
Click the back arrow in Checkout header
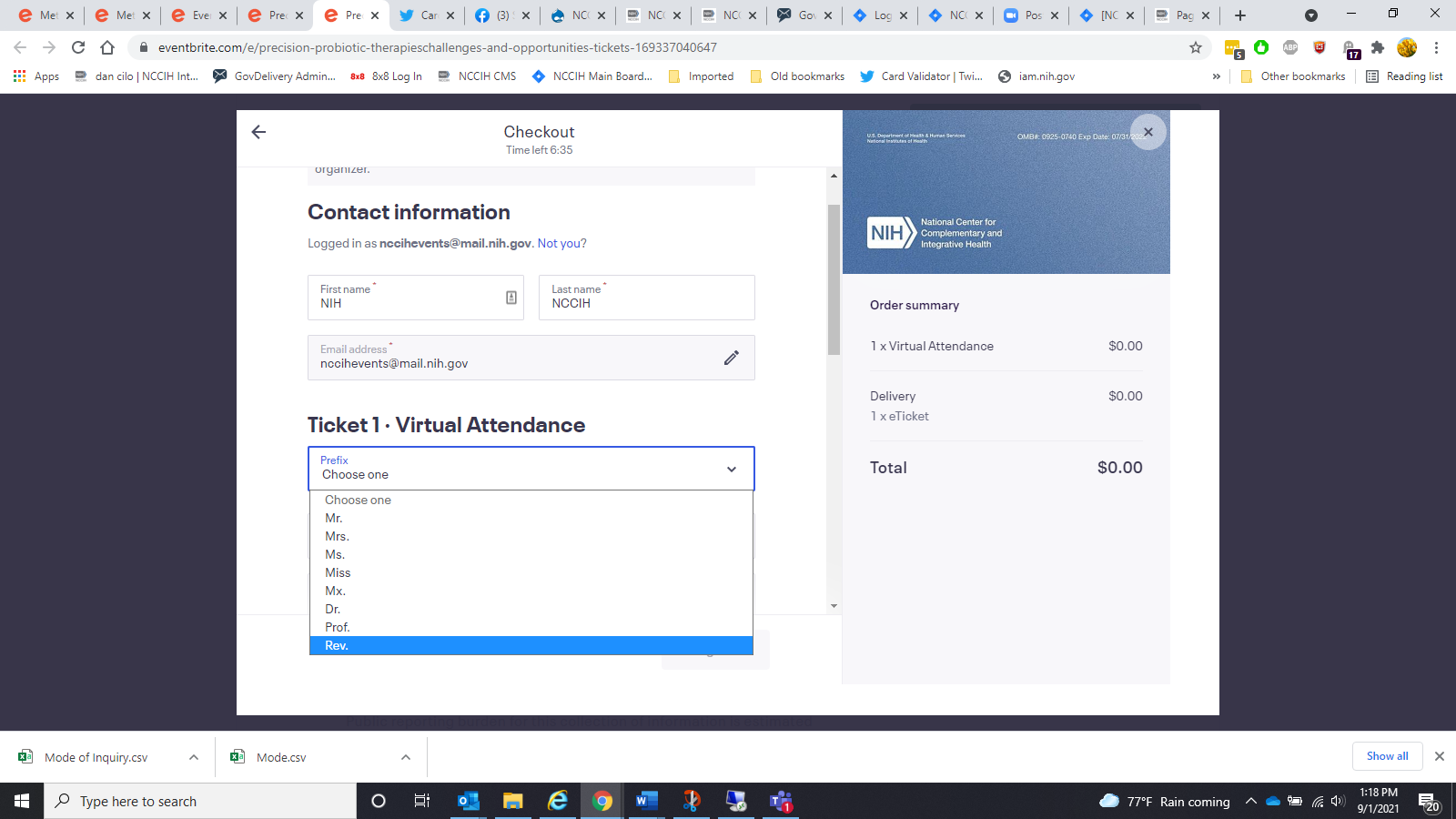(258, 132)
